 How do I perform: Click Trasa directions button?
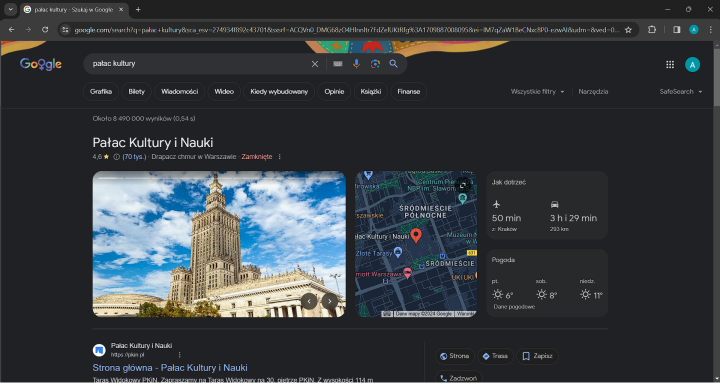[495, 356]
